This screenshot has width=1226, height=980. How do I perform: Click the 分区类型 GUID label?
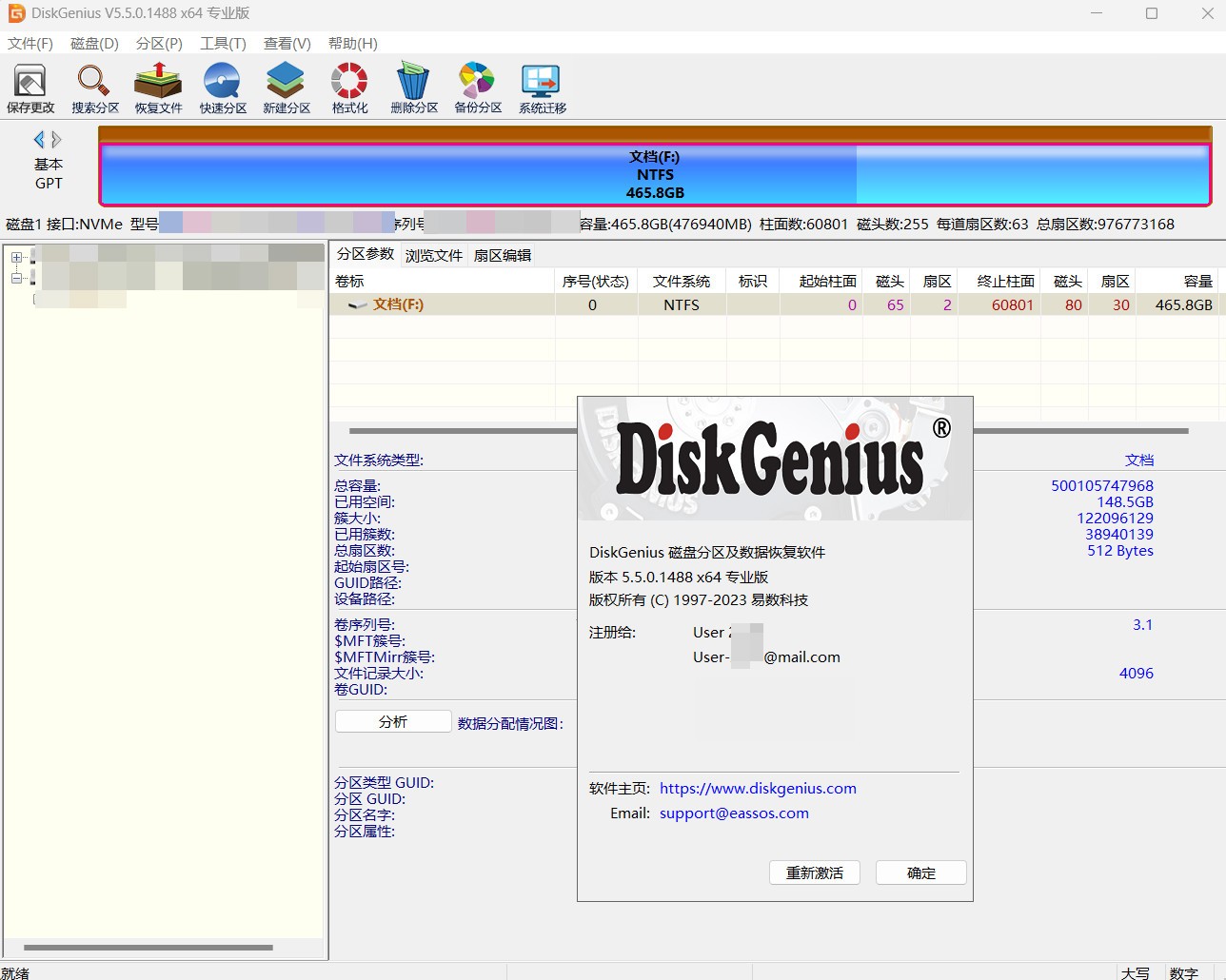point(385,782)
